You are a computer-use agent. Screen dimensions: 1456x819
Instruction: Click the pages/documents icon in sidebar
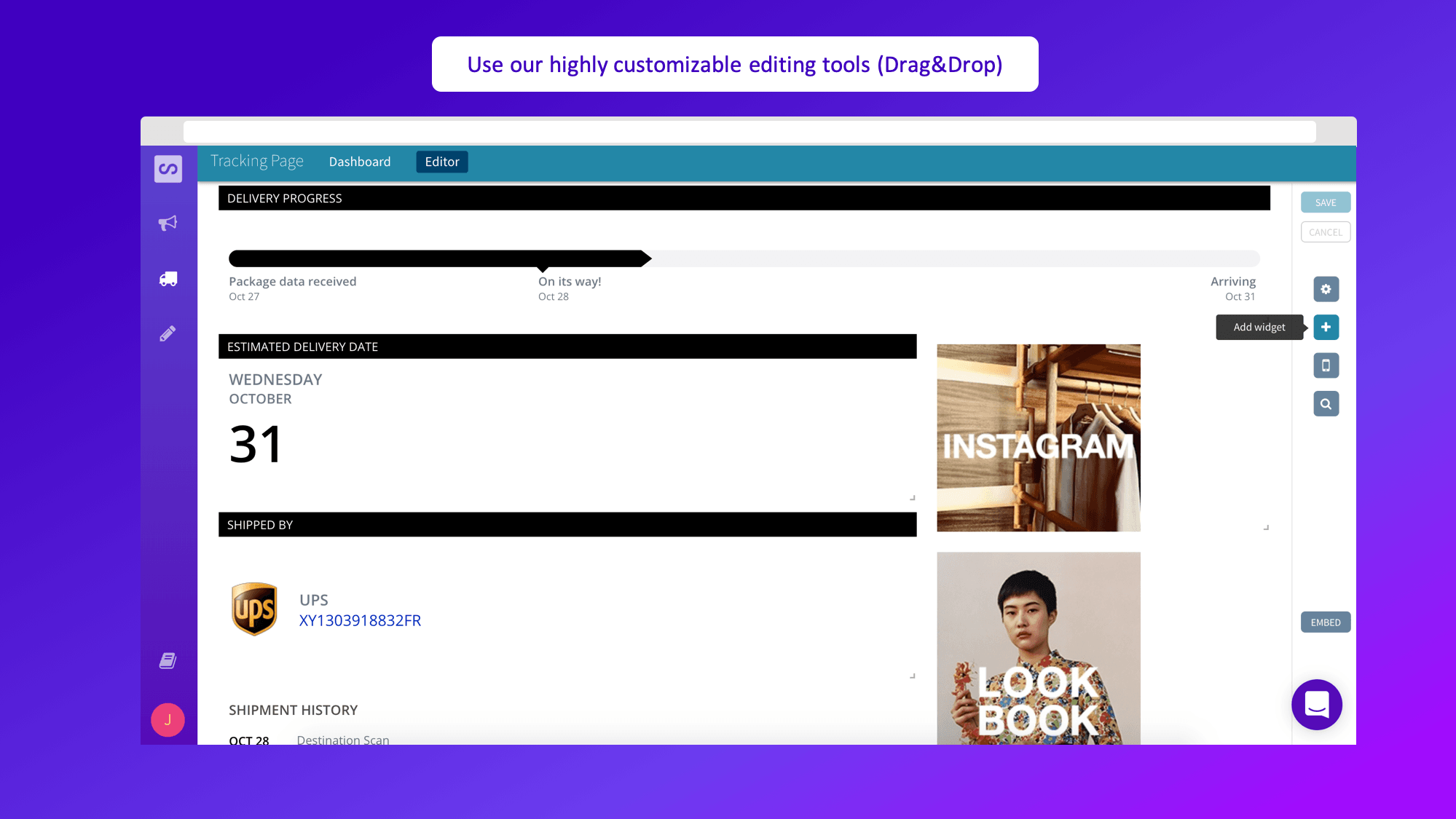point(167,660)
